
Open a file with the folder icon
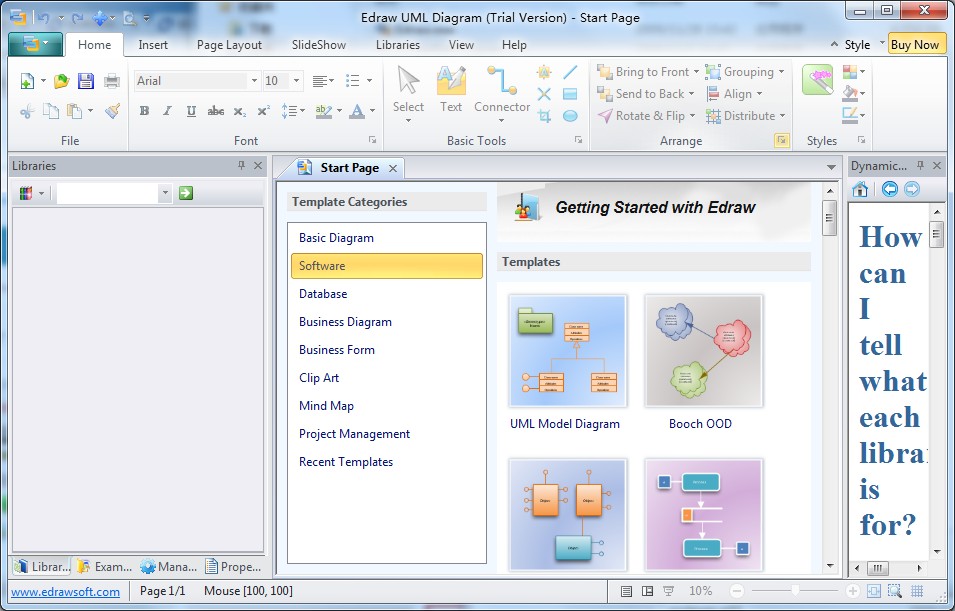(61, 81)
